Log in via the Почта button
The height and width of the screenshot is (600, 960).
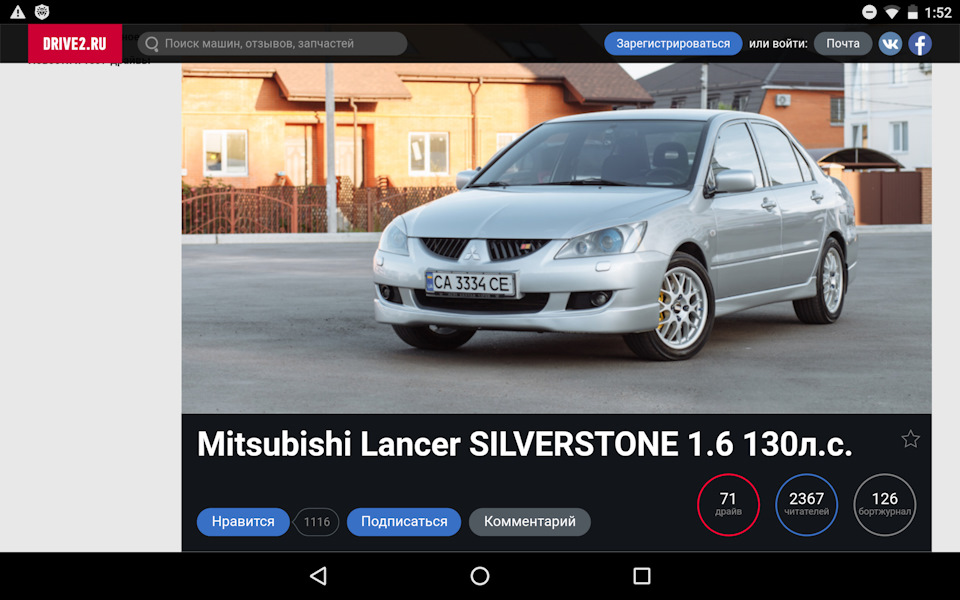(x=842, y=43)
